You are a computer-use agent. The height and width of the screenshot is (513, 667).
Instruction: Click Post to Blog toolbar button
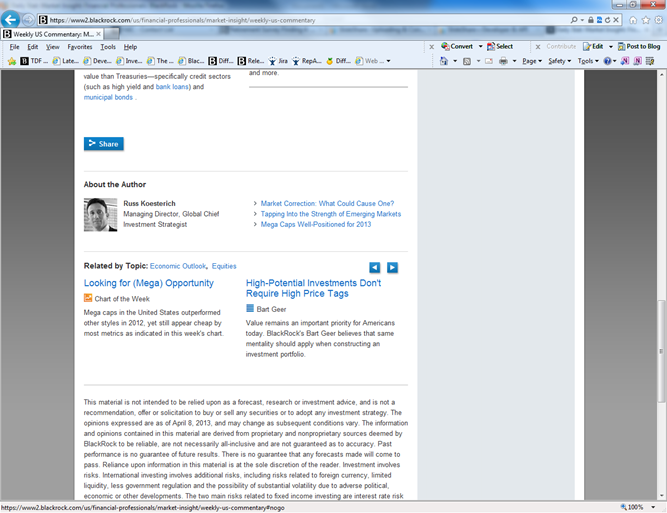pos(639,46)
